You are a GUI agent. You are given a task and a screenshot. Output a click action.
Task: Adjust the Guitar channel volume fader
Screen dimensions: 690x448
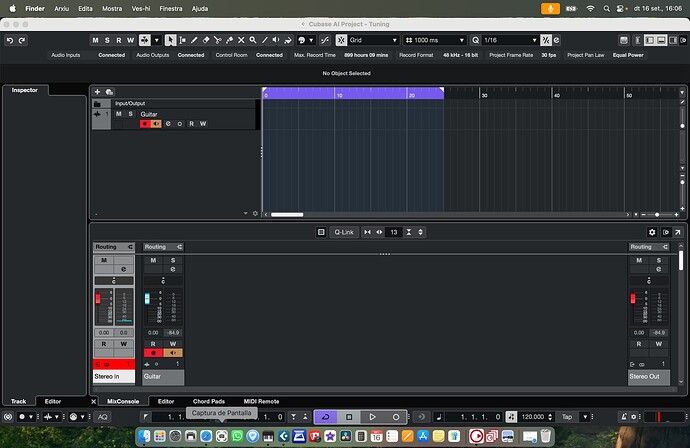point(147,298)
